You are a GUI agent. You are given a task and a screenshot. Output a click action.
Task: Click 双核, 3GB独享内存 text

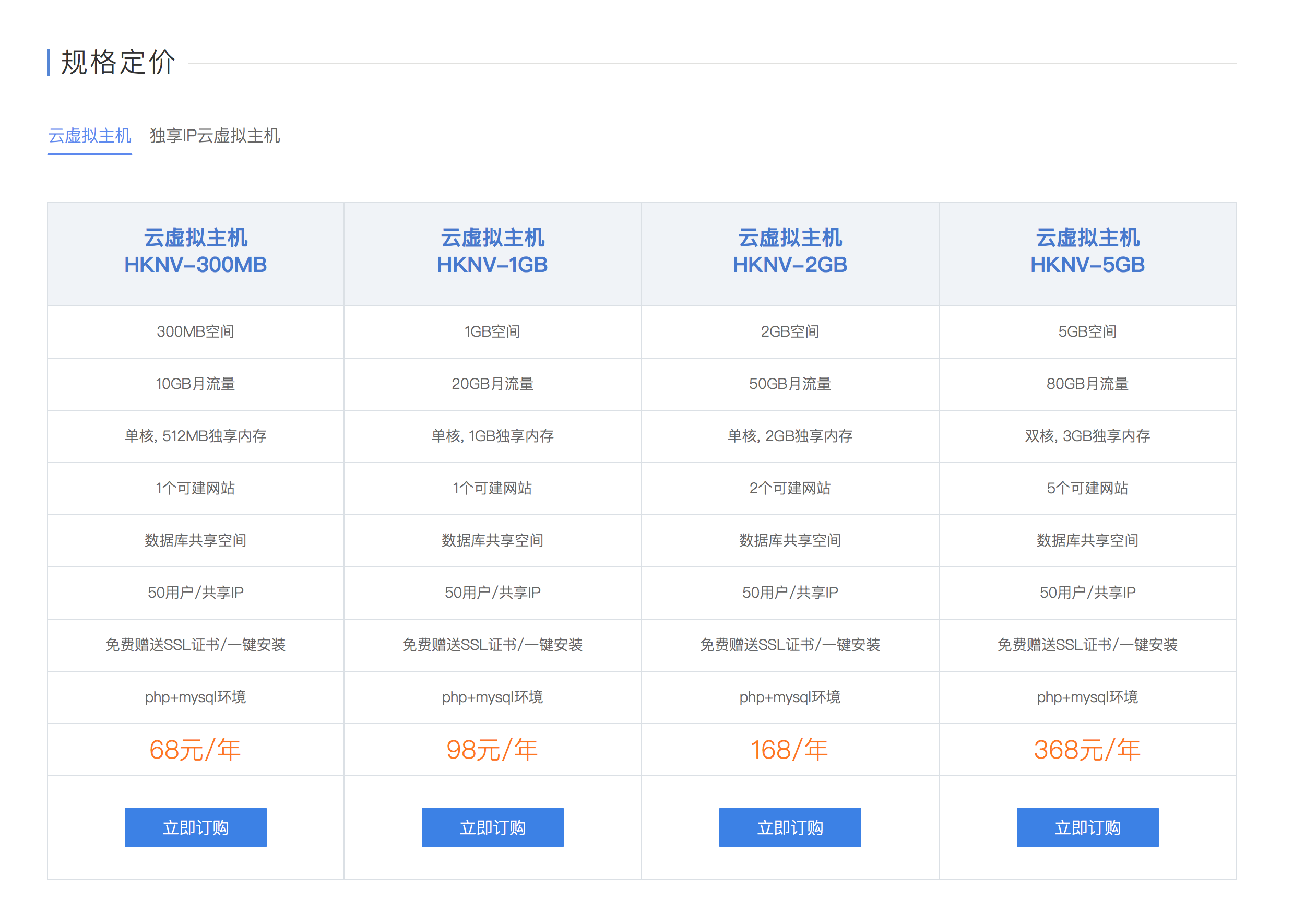coord(1087,436)
